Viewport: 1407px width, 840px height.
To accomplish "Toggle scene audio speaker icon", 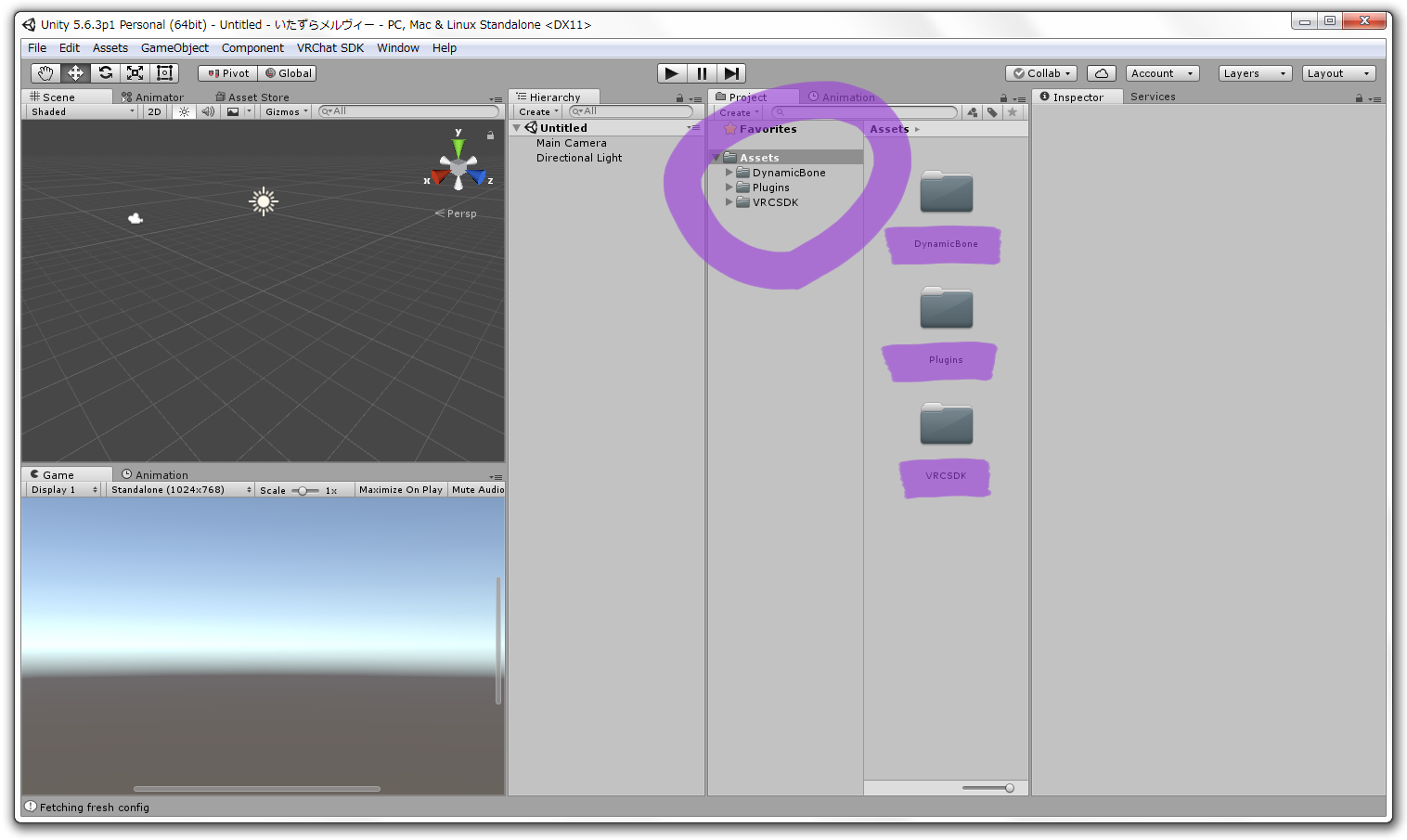I will [x=208, y=111].
